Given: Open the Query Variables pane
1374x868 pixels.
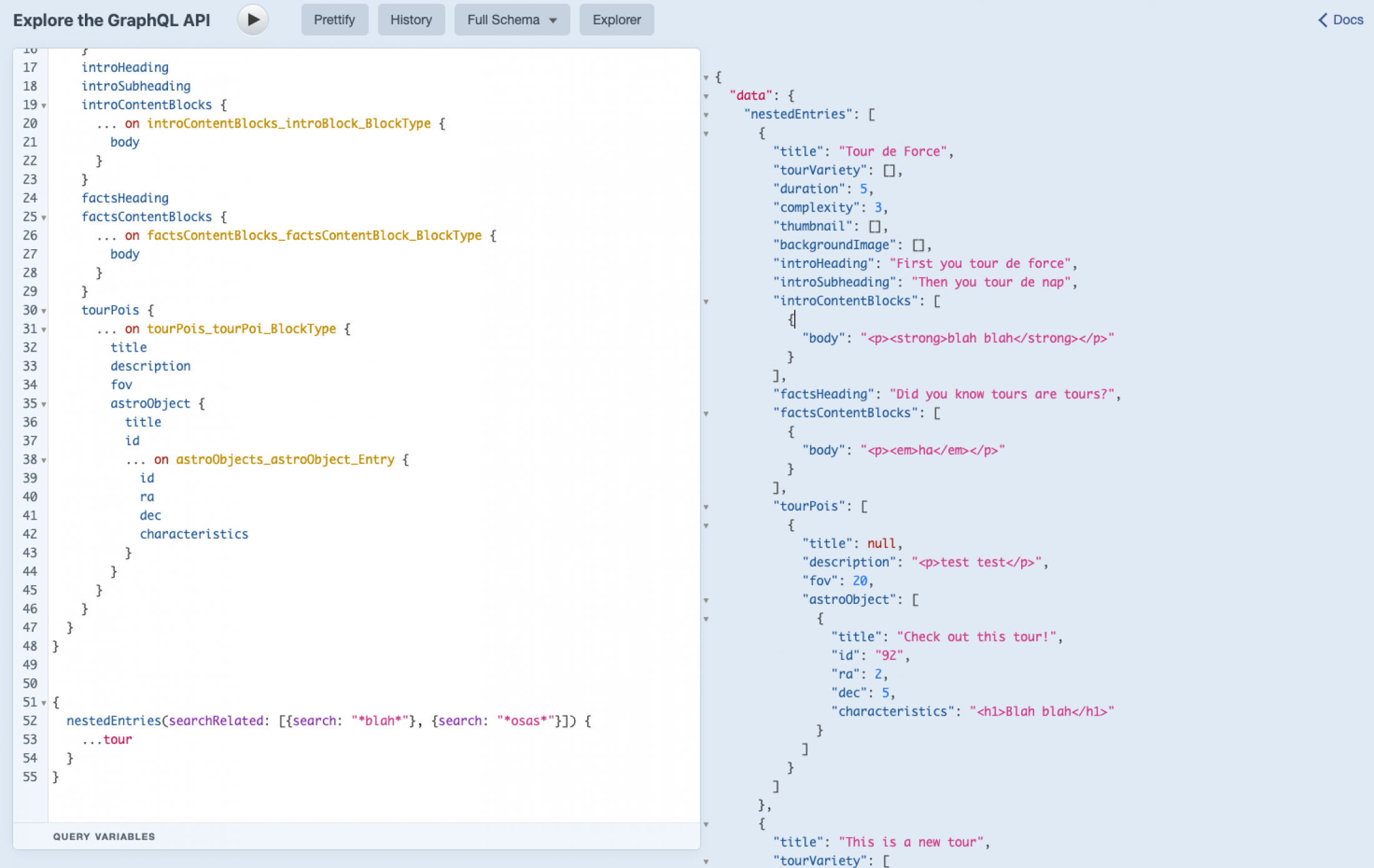Looking at the screenshot, I should tap(104, 836).
